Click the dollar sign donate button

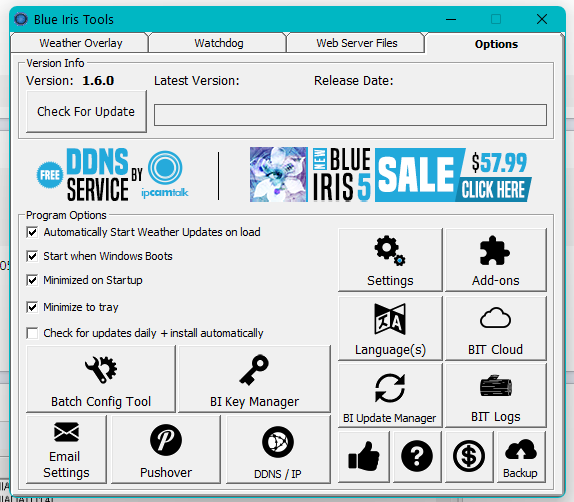click(x=469, y=457)
